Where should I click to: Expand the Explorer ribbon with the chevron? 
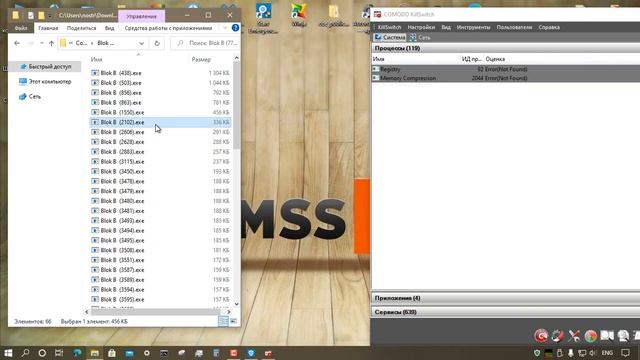pyautogui.click(x=225, y=28)
